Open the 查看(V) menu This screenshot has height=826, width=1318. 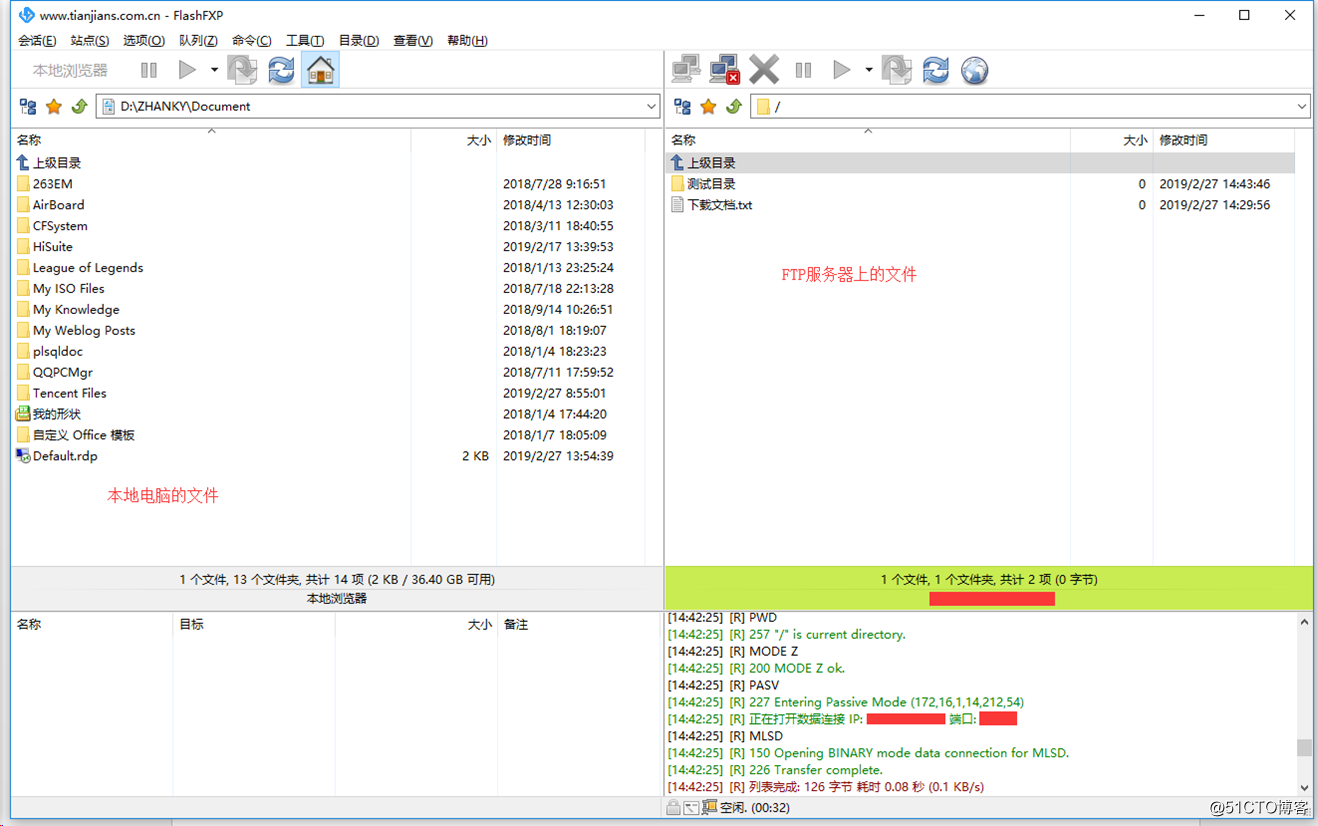click(413, 41)
